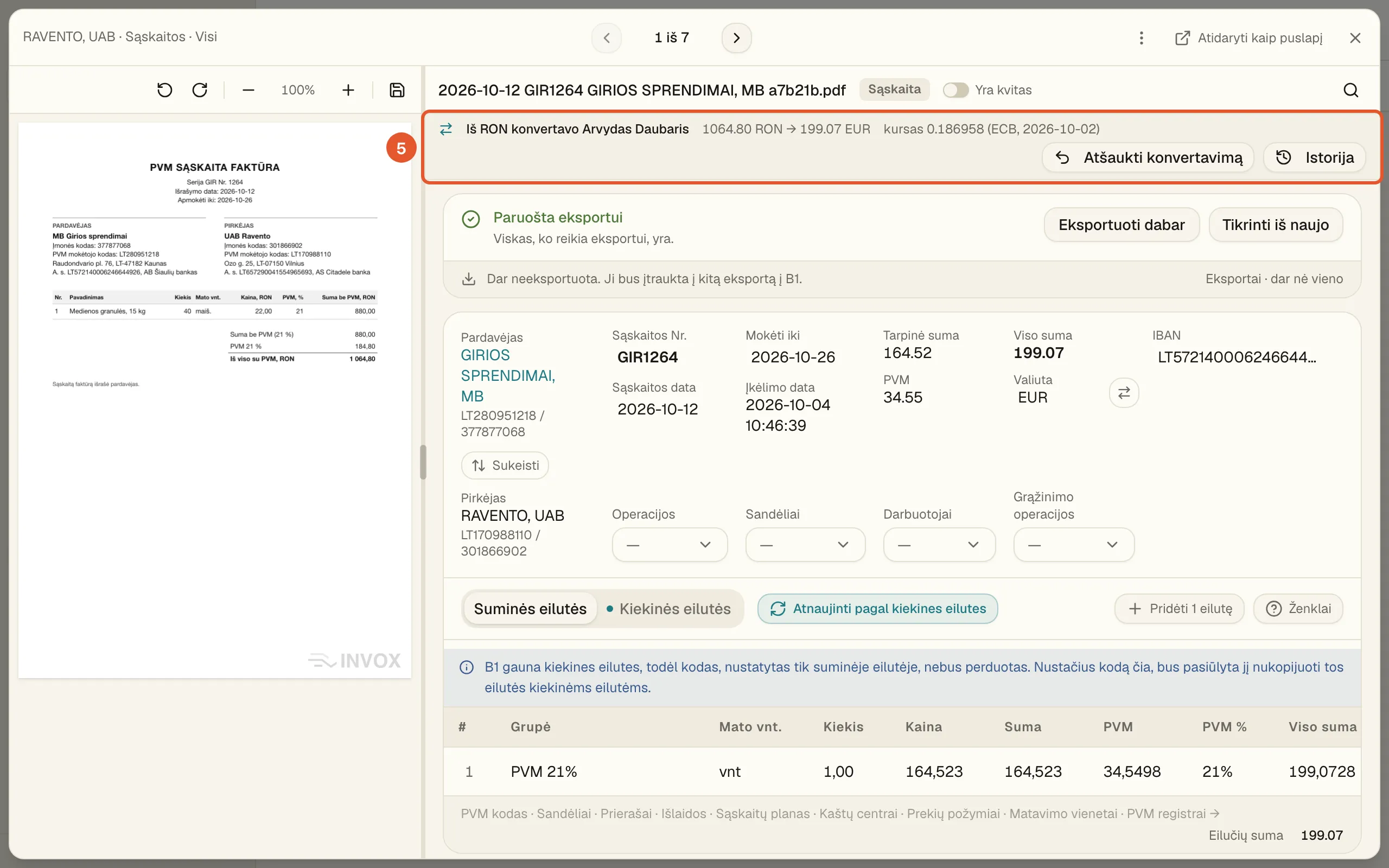Open the Istorija conversion history
Viewport: 1389px width, 868px height.
[1314, 157]
